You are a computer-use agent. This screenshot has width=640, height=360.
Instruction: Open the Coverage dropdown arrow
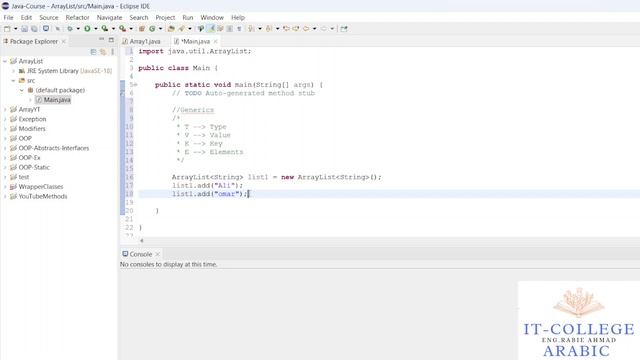113,29
